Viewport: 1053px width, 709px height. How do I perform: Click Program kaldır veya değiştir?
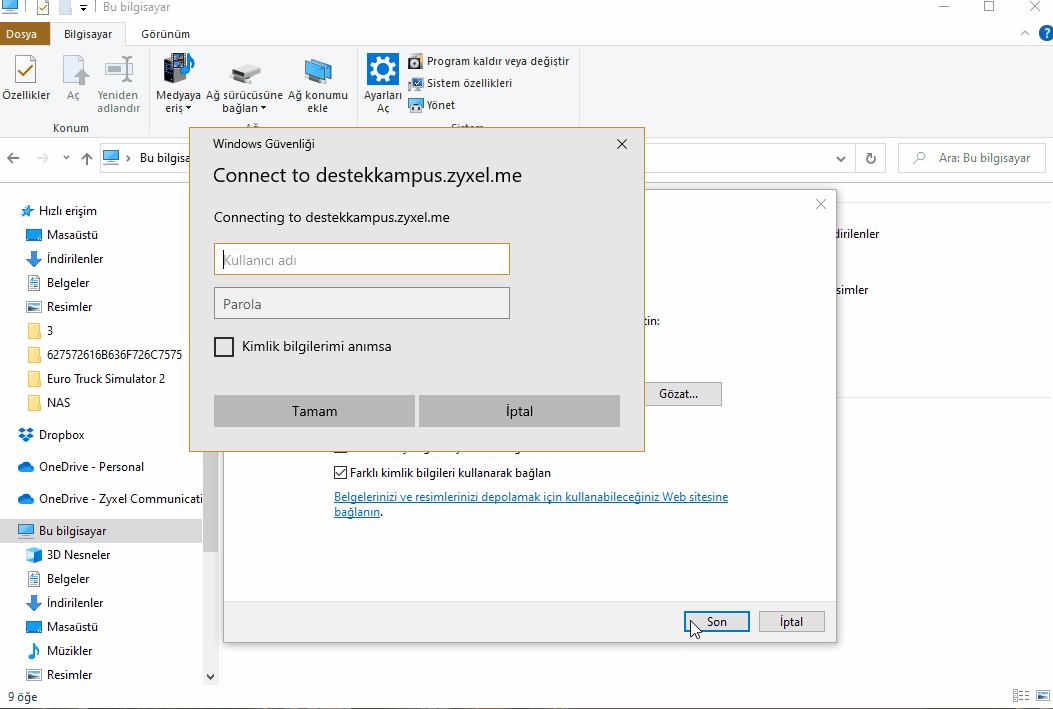(x=489, y=61)
